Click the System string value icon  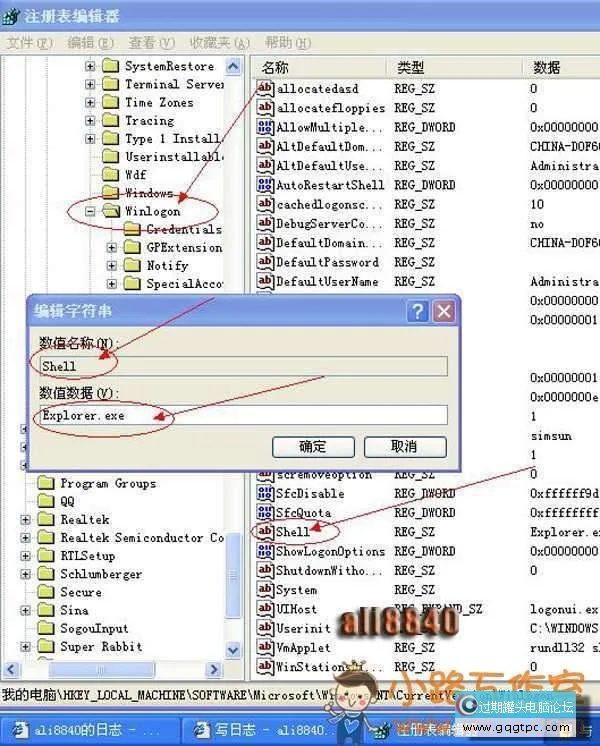pyautogui.click(x=265, y=589)
